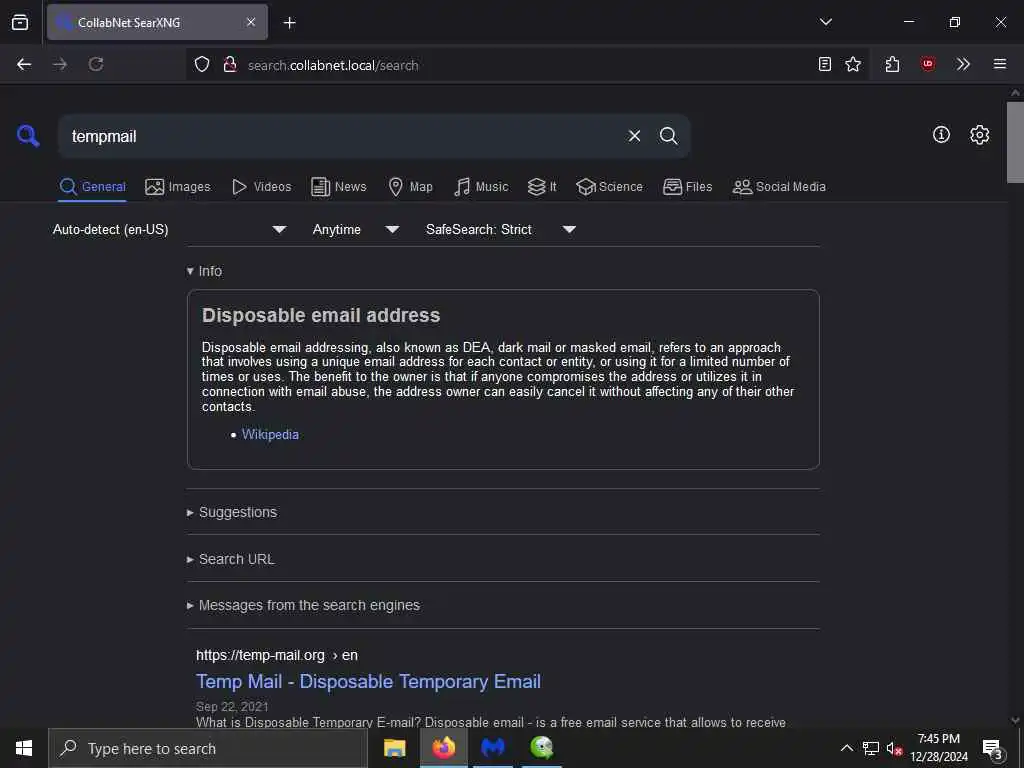Screen dimensions: 1024x768
Task: Switch to the Videos category tab
Action: [261, 187]
